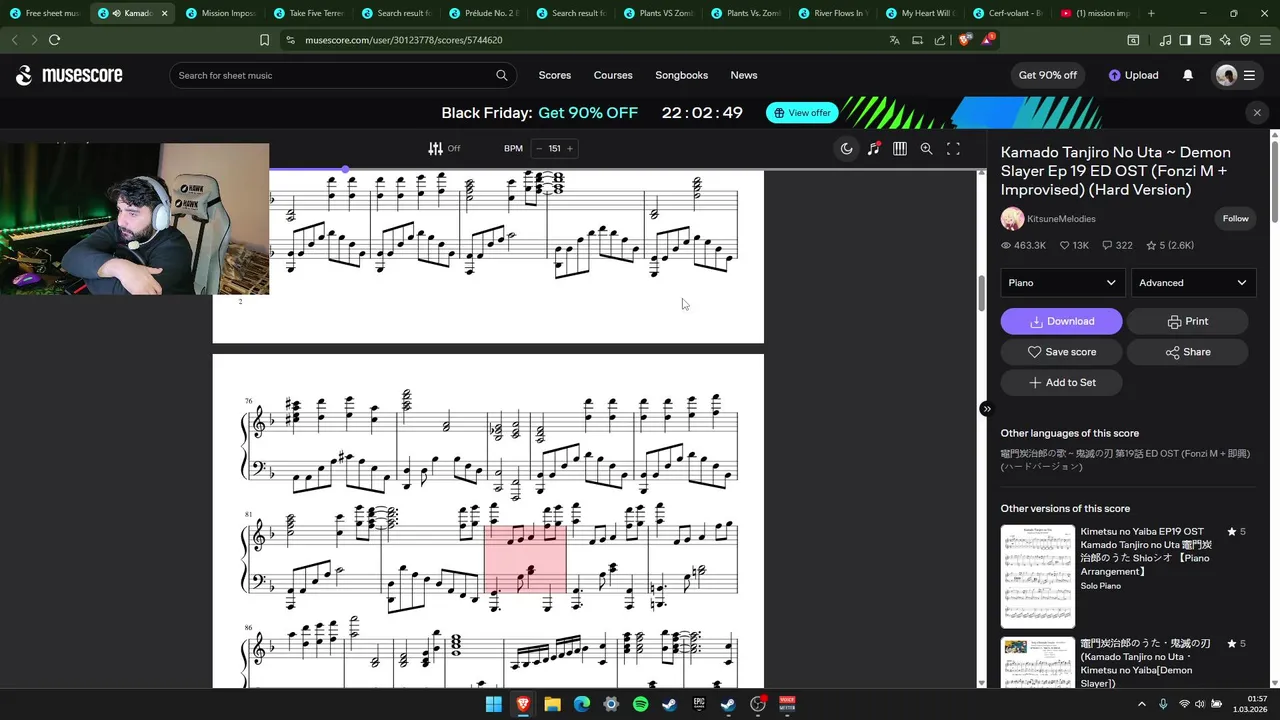Click the Share button

coord(1187,352)
